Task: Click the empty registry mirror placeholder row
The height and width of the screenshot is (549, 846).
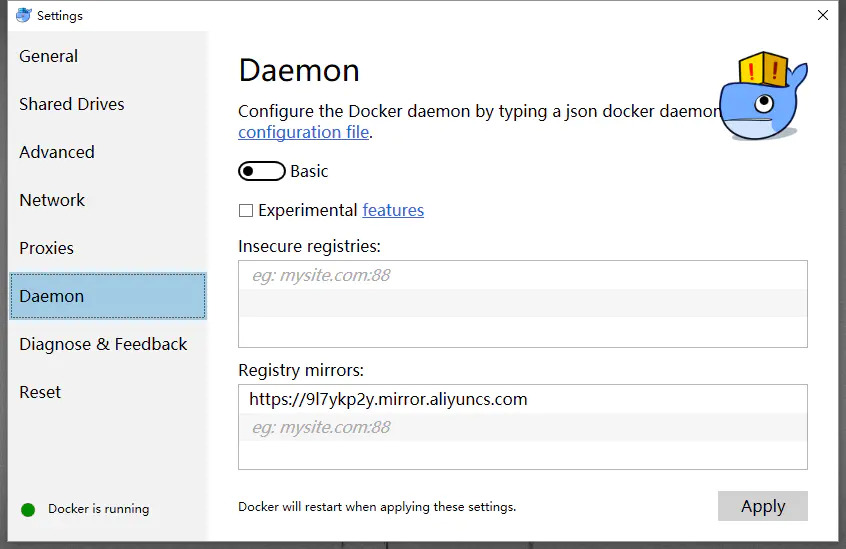Action: click(x=523, y=427)
